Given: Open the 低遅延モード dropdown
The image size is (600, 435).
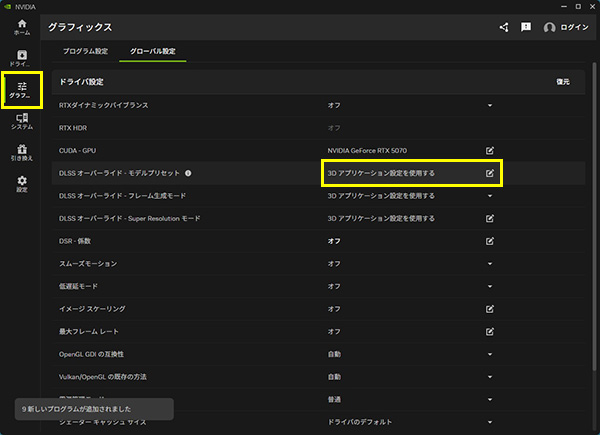Looking at the screenshot, I should click(490, 286).
